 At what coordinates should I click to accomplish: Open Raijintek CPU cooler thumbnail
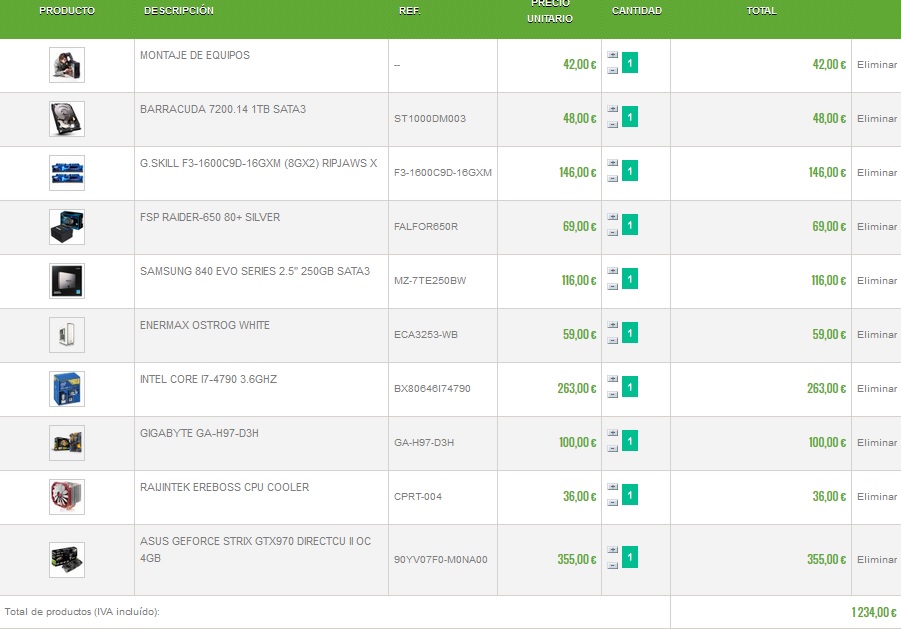[x=67, y=497]
